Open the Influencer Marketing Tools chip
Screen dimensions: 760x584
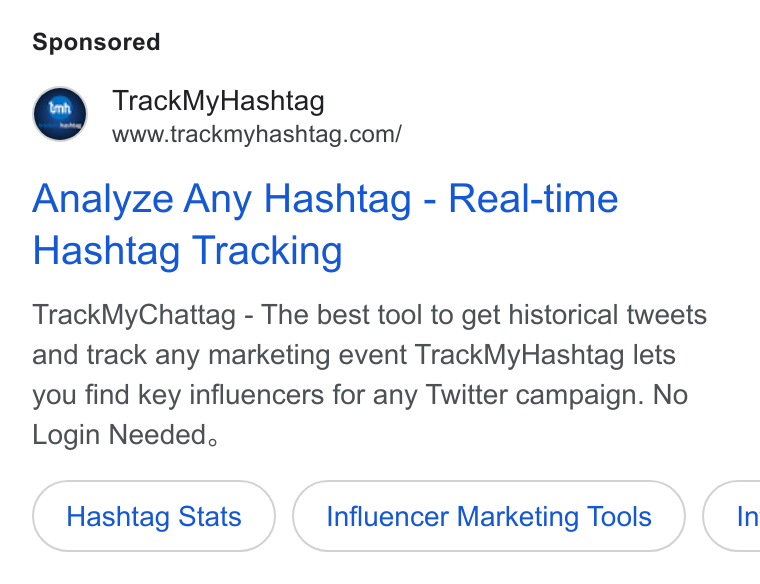point(489,516)
